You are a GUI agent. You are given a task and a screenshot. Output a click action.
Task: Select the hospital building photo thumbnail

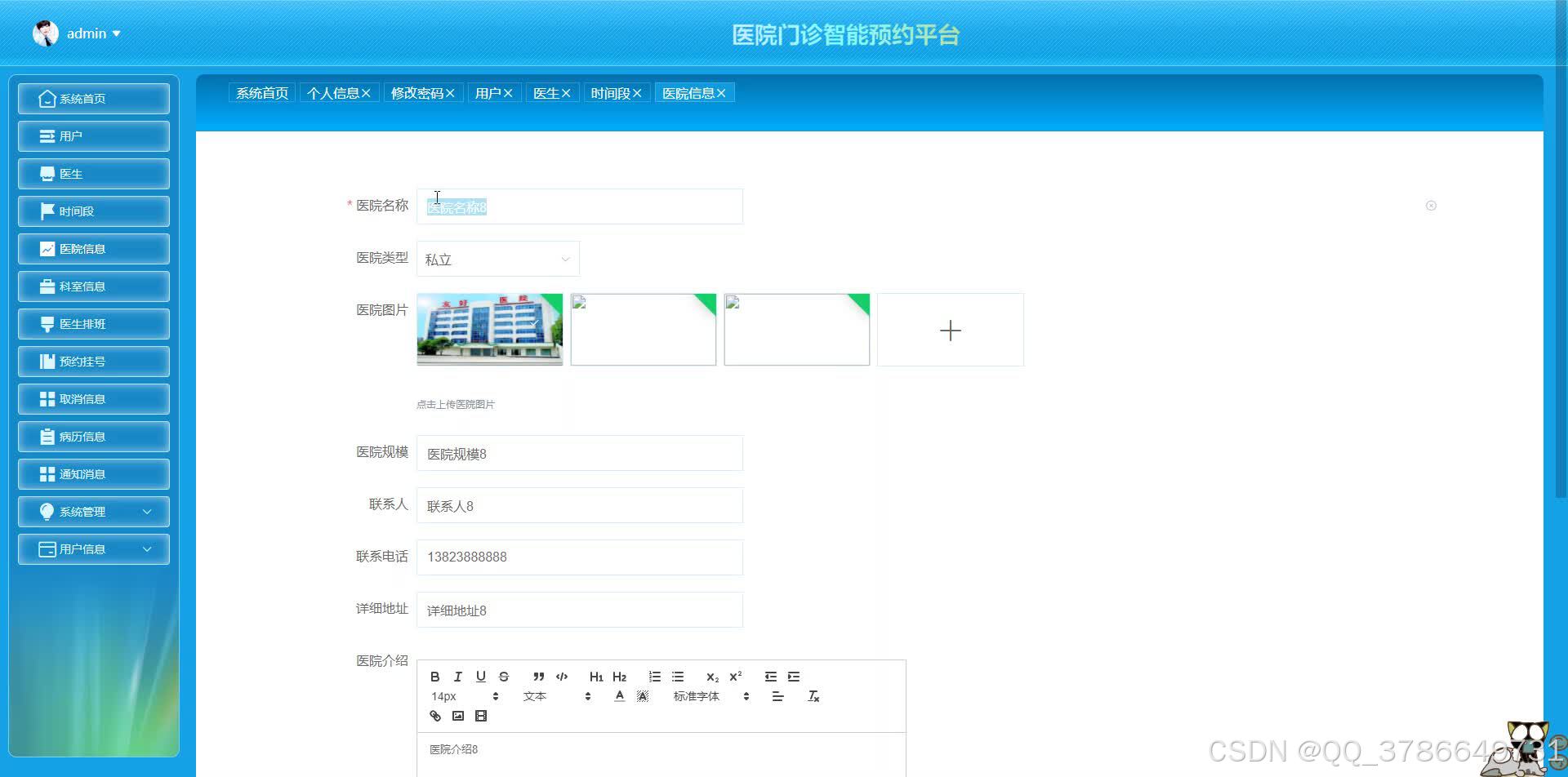tap(490, 330)
